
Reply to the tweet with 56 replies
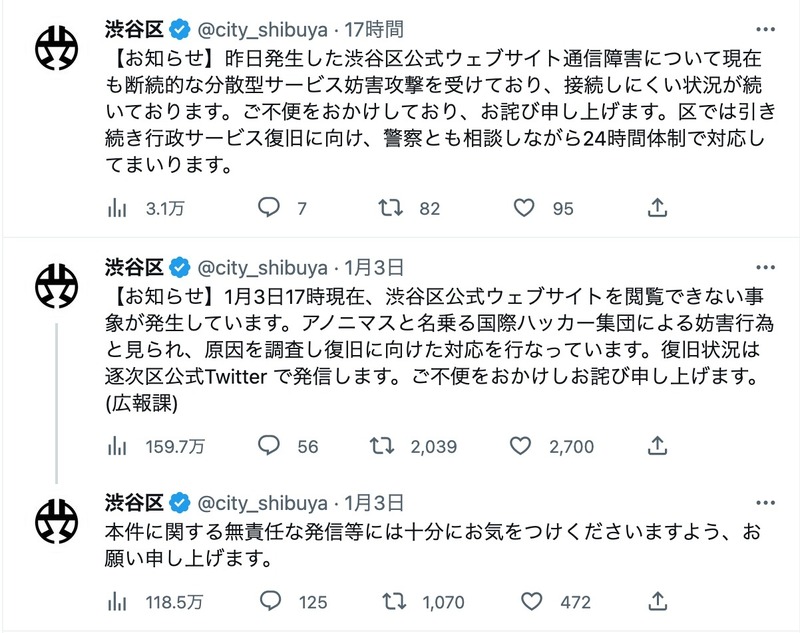tap(269, 446)
